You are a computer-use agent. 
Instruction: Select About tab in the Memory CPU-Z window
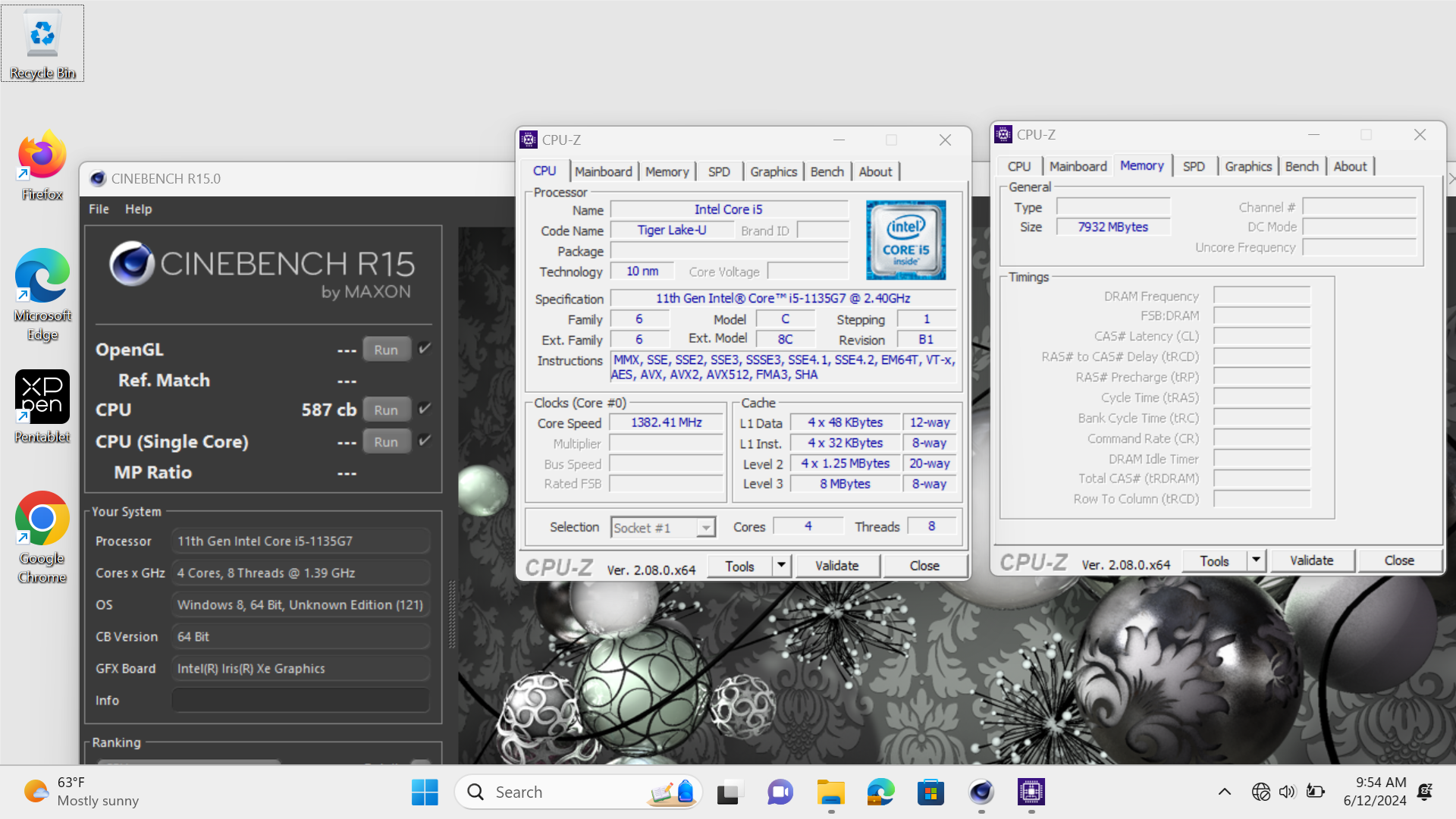coord(1350,166)
